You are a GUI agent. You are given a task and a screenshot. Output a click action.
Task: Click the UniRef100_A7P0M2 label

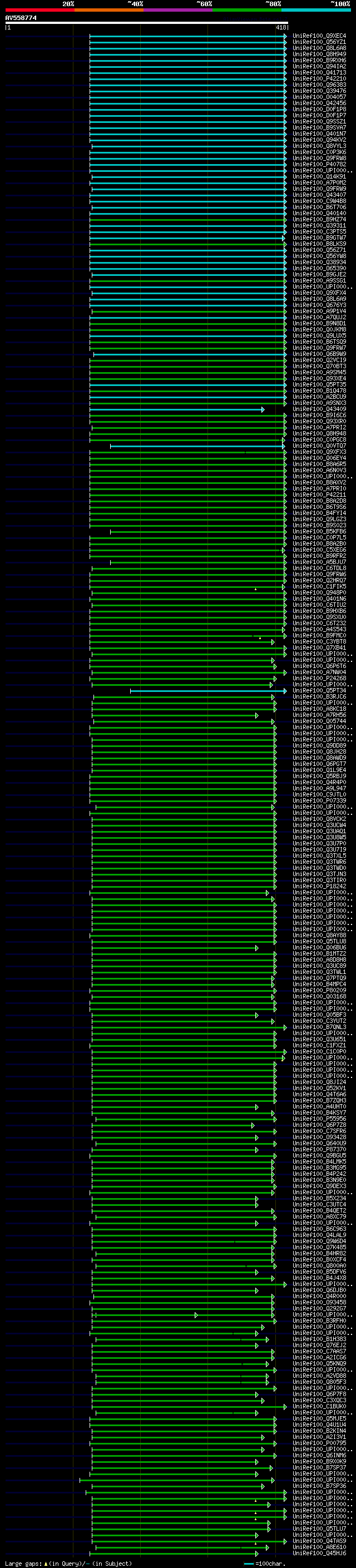pos(319,182)
